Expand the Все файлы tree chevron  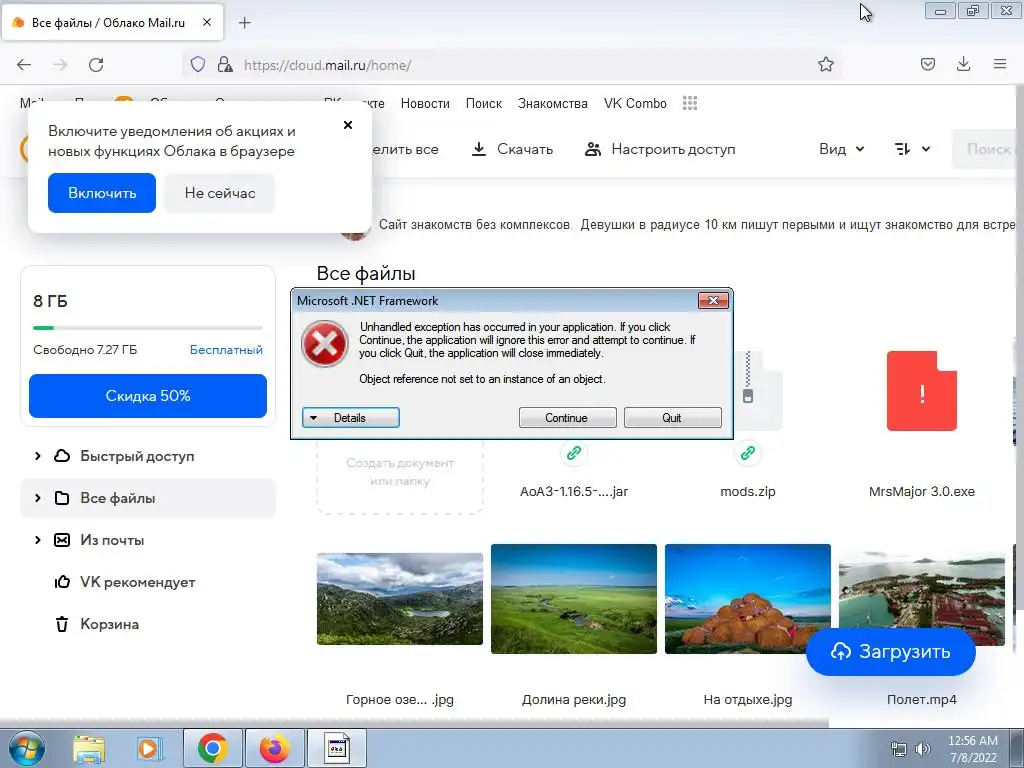pyautogui.click(x=37, y=498)
